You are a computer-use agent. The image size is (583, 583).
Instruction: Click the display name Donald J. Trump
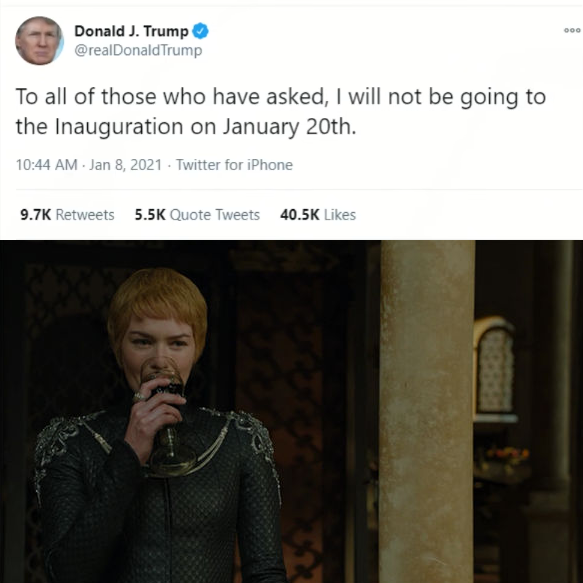click(132, 31)
